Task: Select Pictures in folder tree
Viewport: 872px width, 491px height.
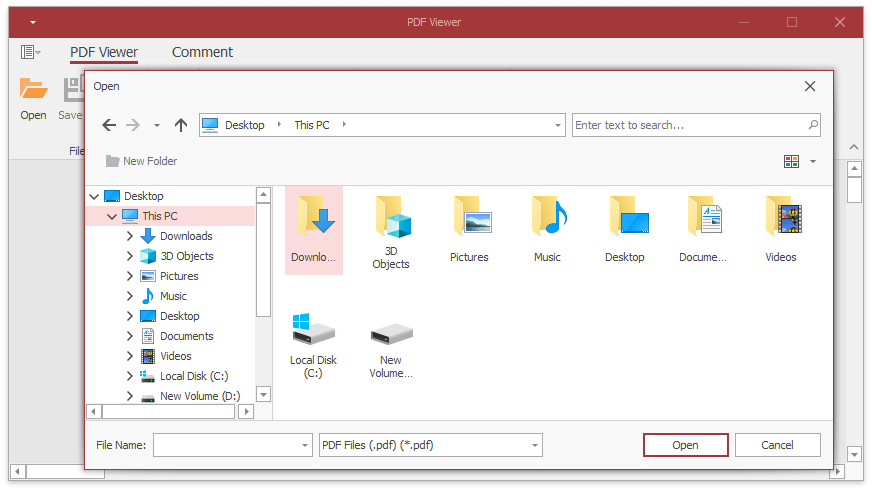Action: coord(179,276)
